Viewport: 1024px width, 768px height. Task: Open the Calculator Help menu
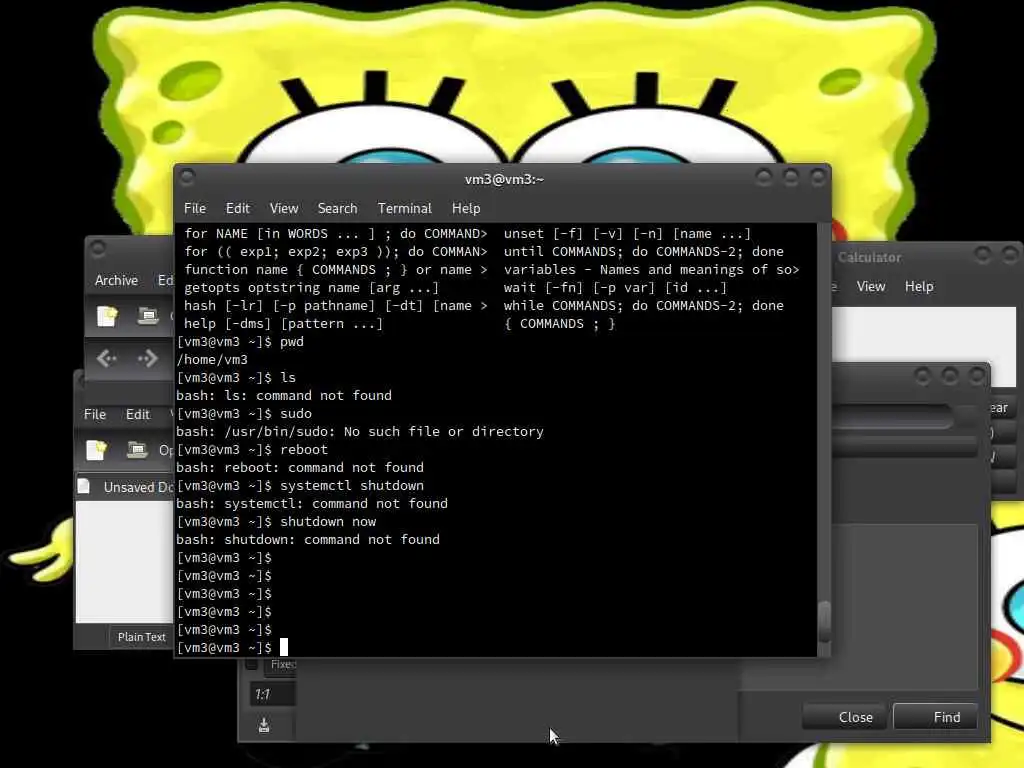(919, 287)
